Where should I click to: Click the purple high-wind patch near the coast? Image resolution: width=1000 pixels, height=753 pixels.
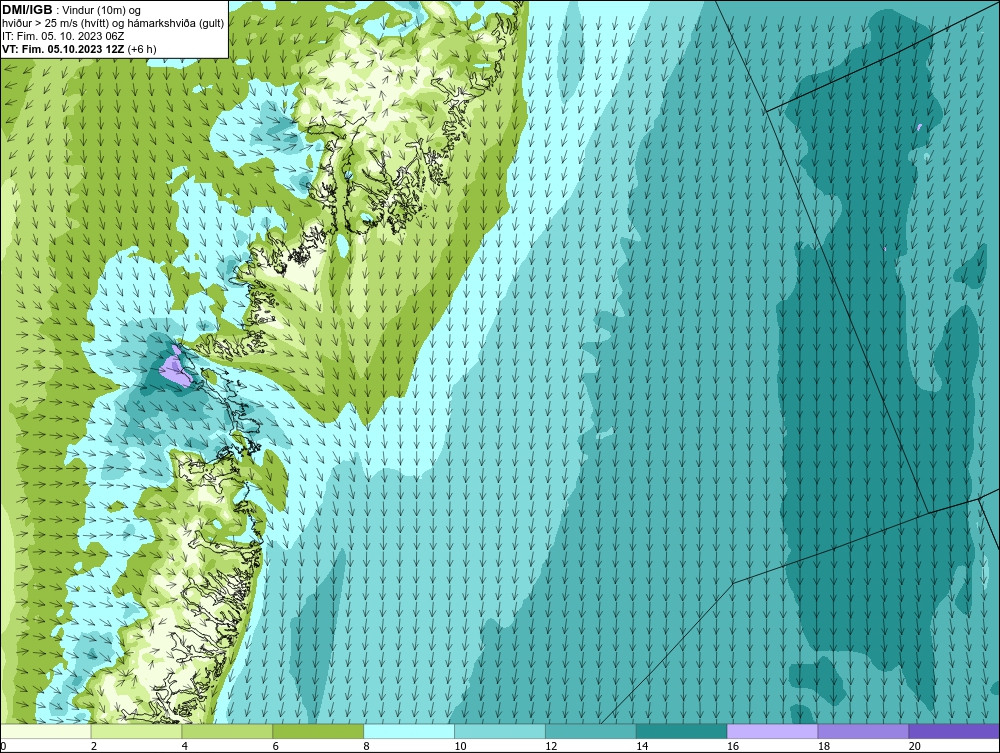175,369
